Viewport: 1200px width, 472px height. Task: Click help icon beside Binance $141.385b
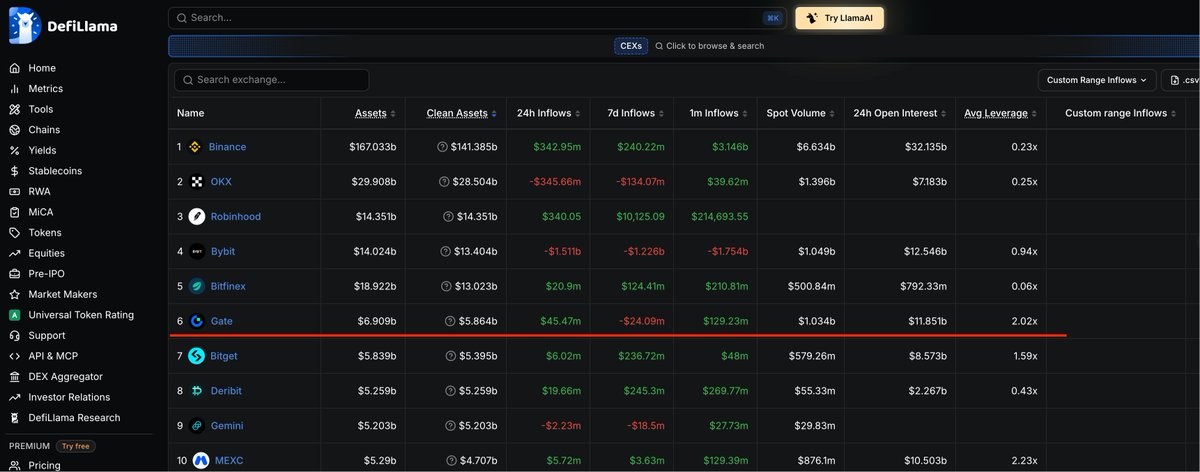442,147
